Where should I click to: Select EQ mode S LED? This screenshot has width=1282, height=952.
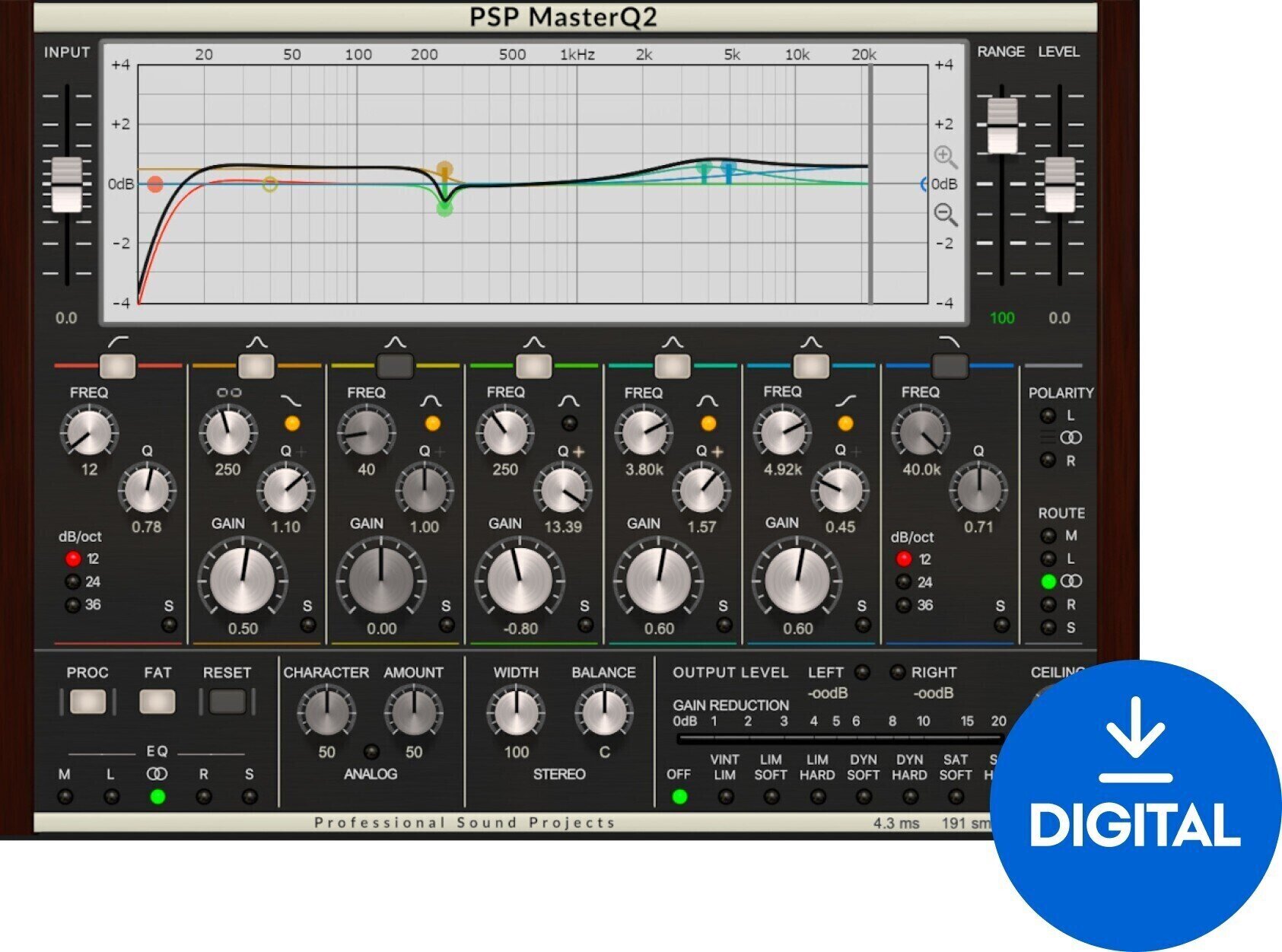point(250,798)
